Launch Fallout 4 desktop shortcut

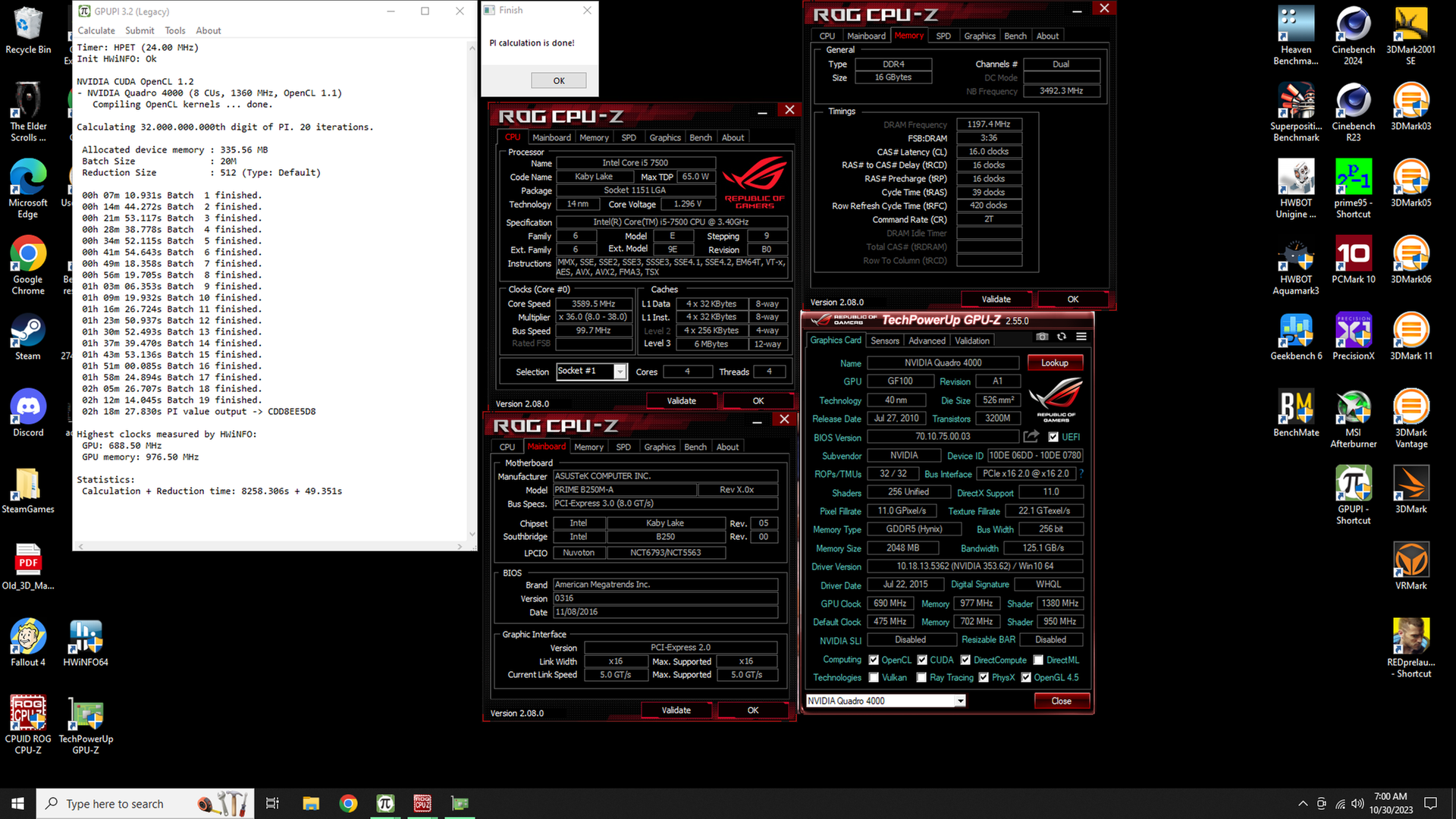point(28,643)
